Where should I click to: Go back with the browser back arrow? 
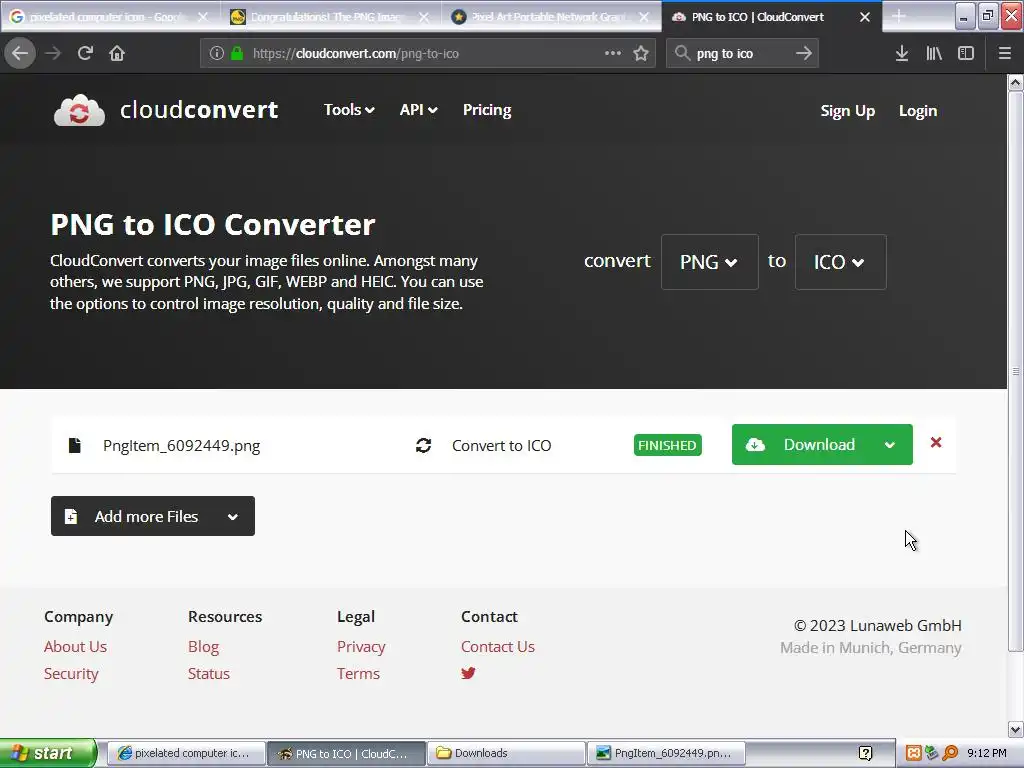20,53
